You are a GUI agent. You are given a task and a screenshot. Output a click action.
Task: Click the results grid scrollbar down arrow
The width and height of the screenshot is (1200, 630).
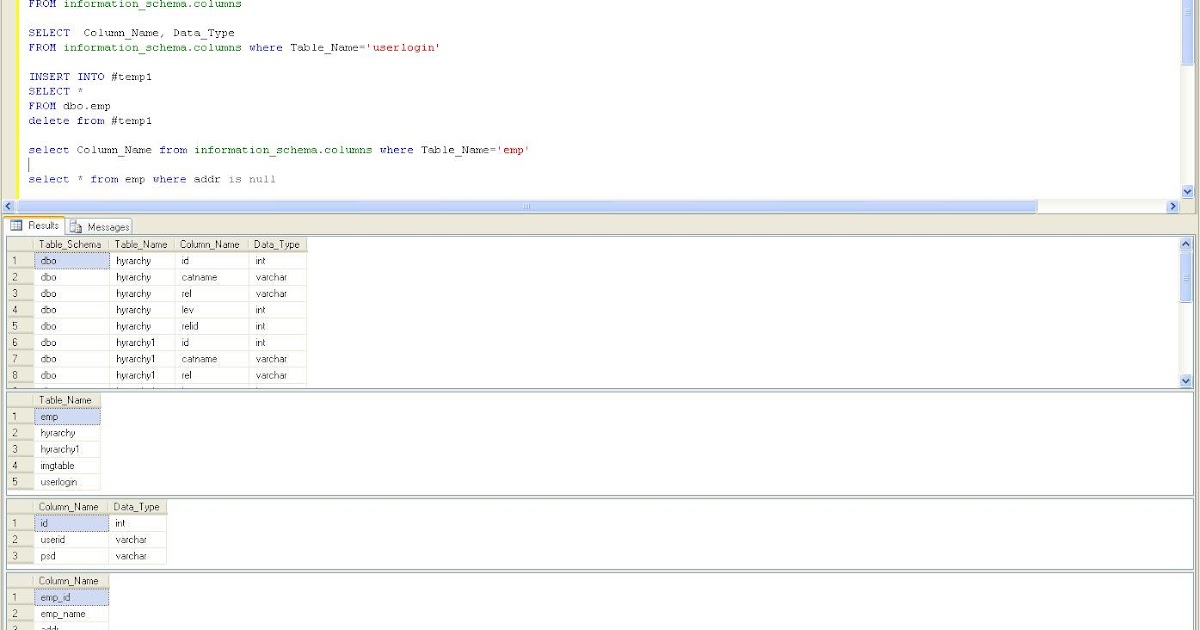[x=1186, y=381]
